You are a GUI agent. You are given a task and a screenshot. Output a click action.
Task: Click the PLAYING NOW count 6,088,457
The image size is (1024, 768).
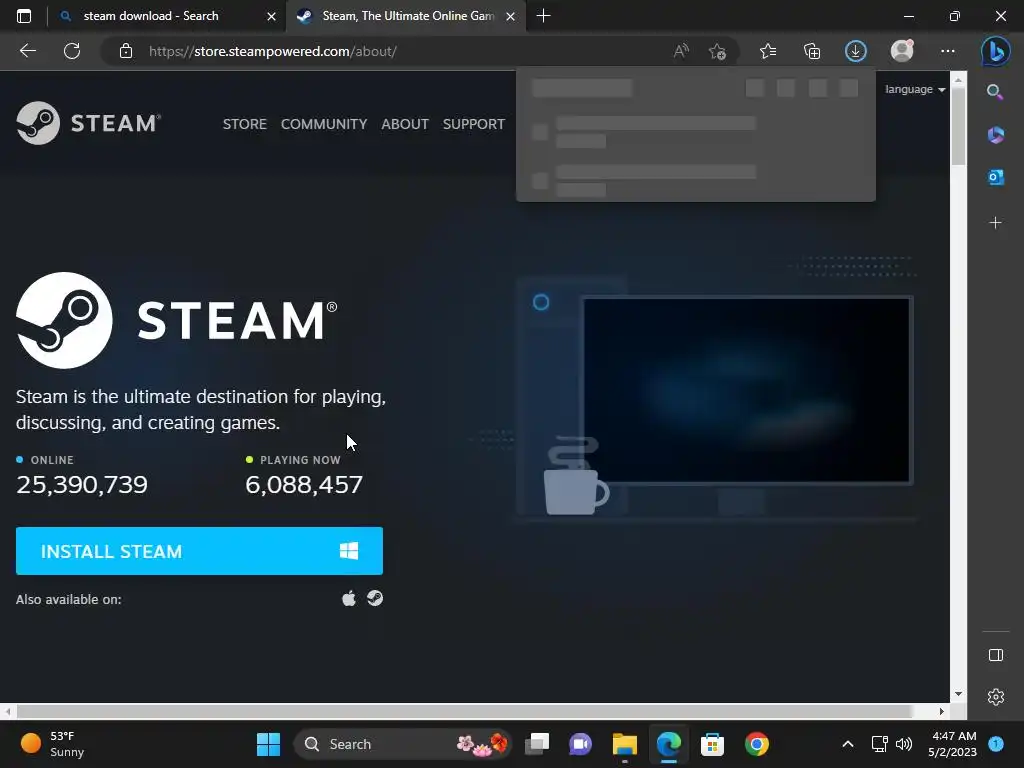coord(304,484)
